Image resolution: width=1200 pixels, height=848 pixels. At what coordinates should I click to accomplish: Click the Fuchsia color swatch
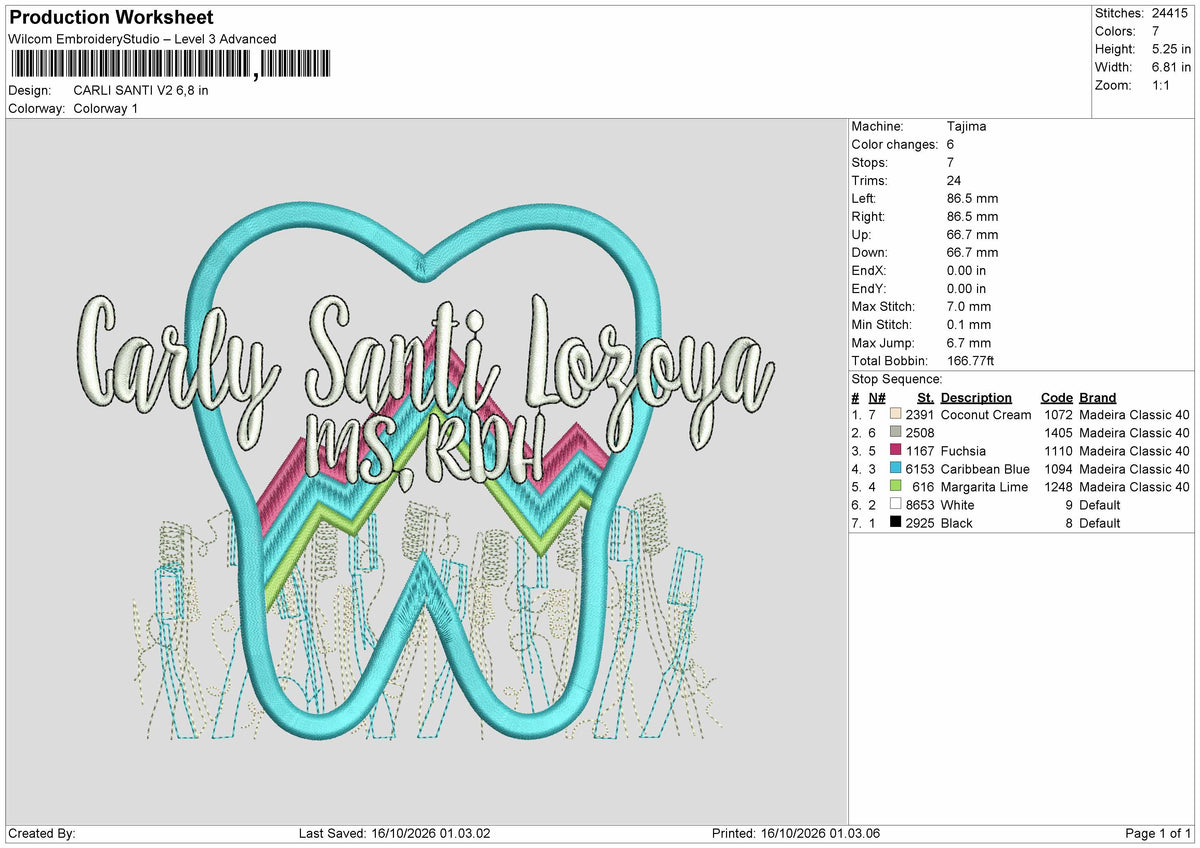pos(895,450)
